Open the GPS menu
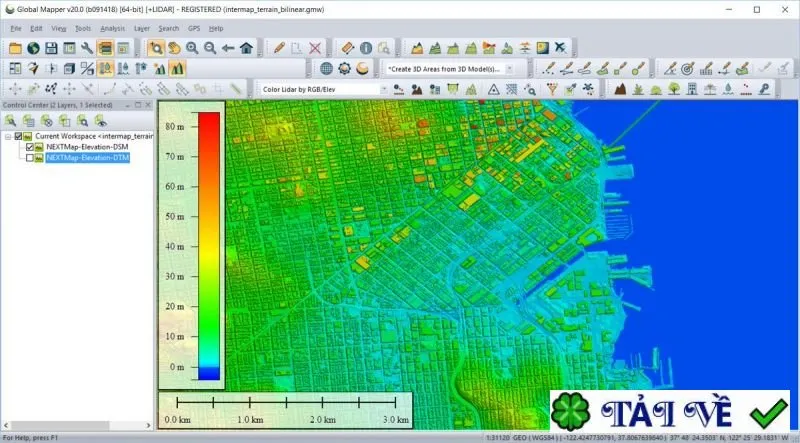This screenshot has width=800, height=443. click(x=194, y=29)
